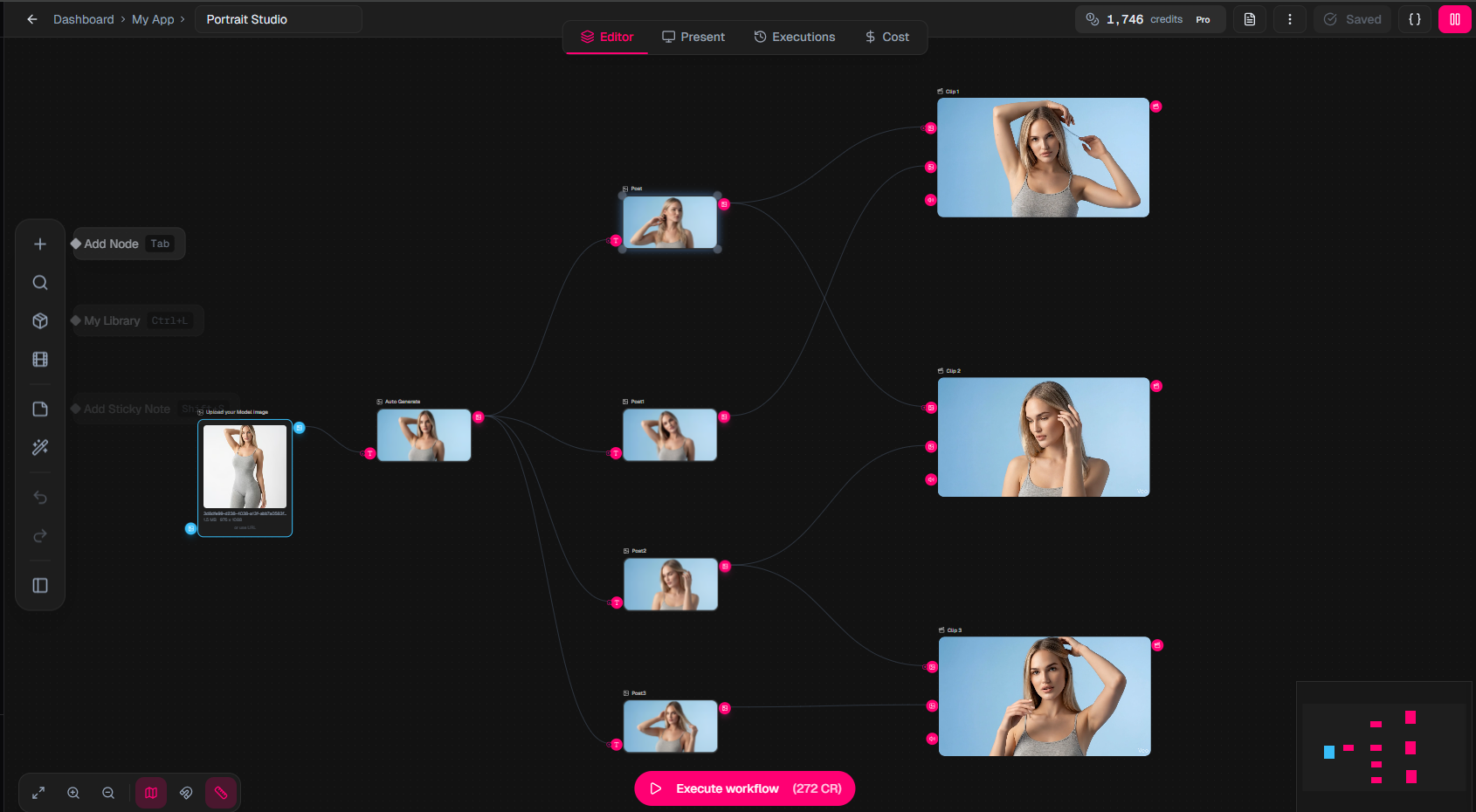
Task: Toggle the pink ruler button
Action: (x=221, y=793)
